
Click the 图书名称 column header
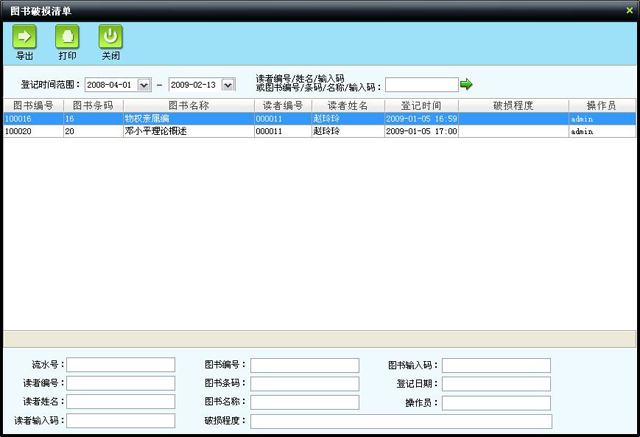coord(187,105)
